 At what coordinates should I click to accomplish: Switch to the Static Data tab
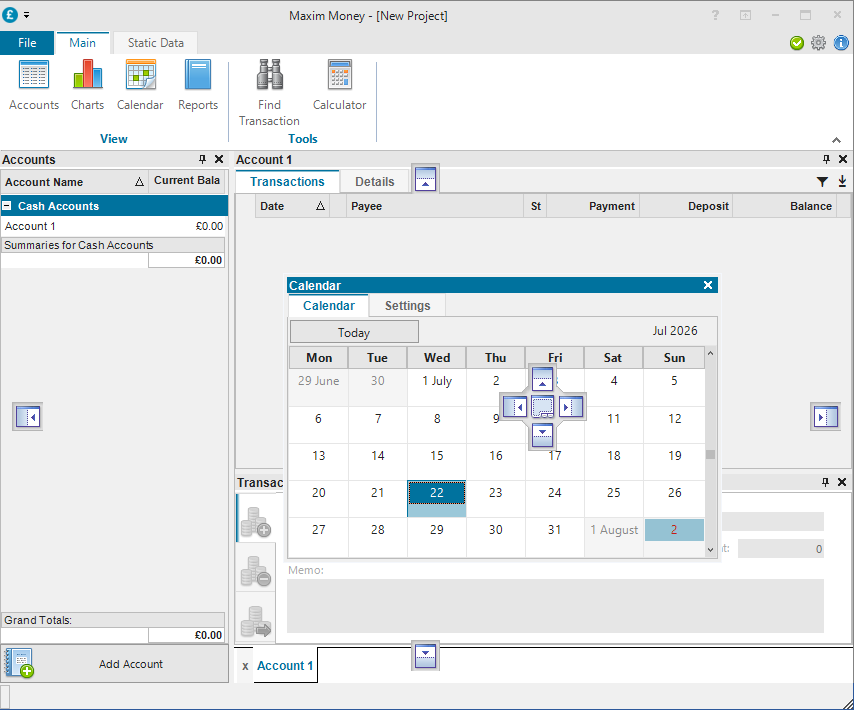[156, 43]
